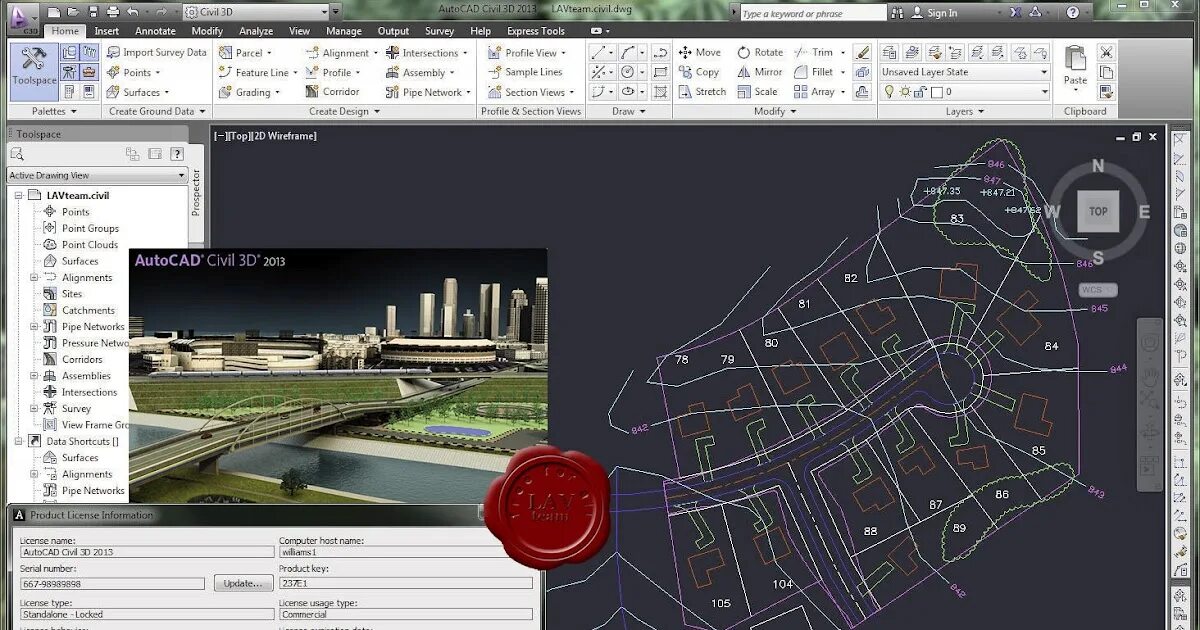The height and width of the screenshot is (630, 1200).
Task: Switch to the Output ribbon tab
Action: pyautogui.click(x=393, y=31)
